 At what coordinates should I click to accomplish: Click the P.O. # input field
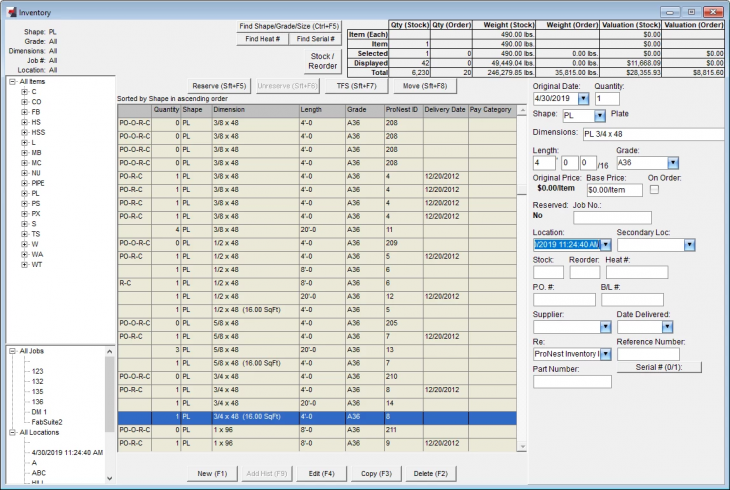(x=564, y=300)
